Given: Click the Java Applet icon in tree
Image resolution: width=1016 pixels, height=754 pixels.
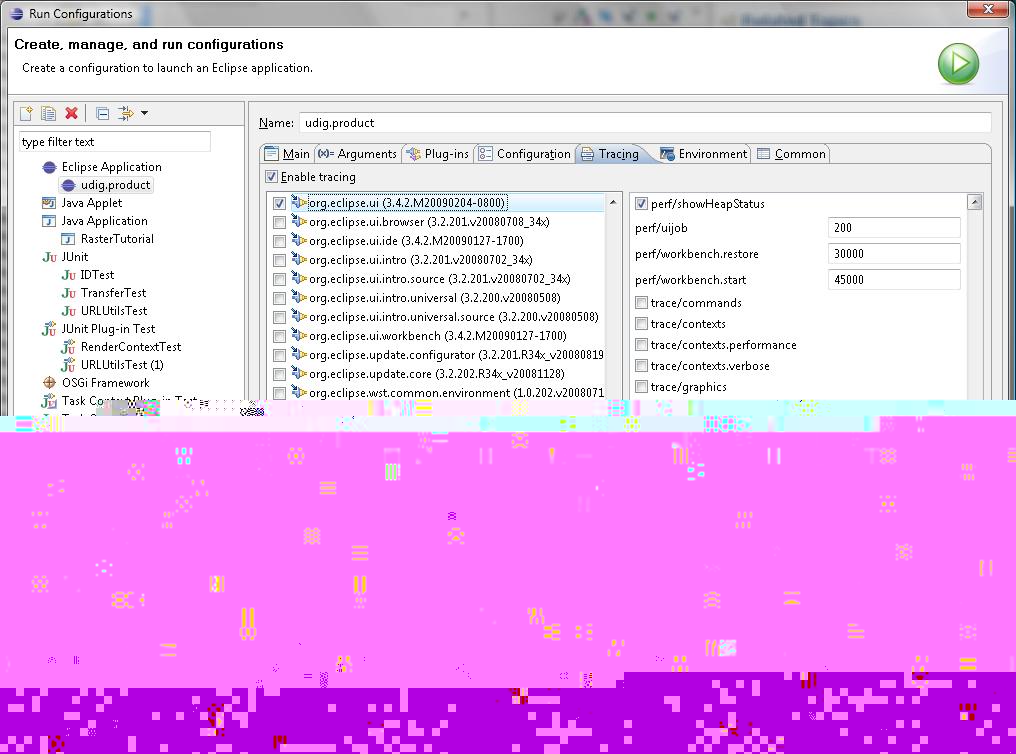Looking at the screenshot, I should 49,203.
